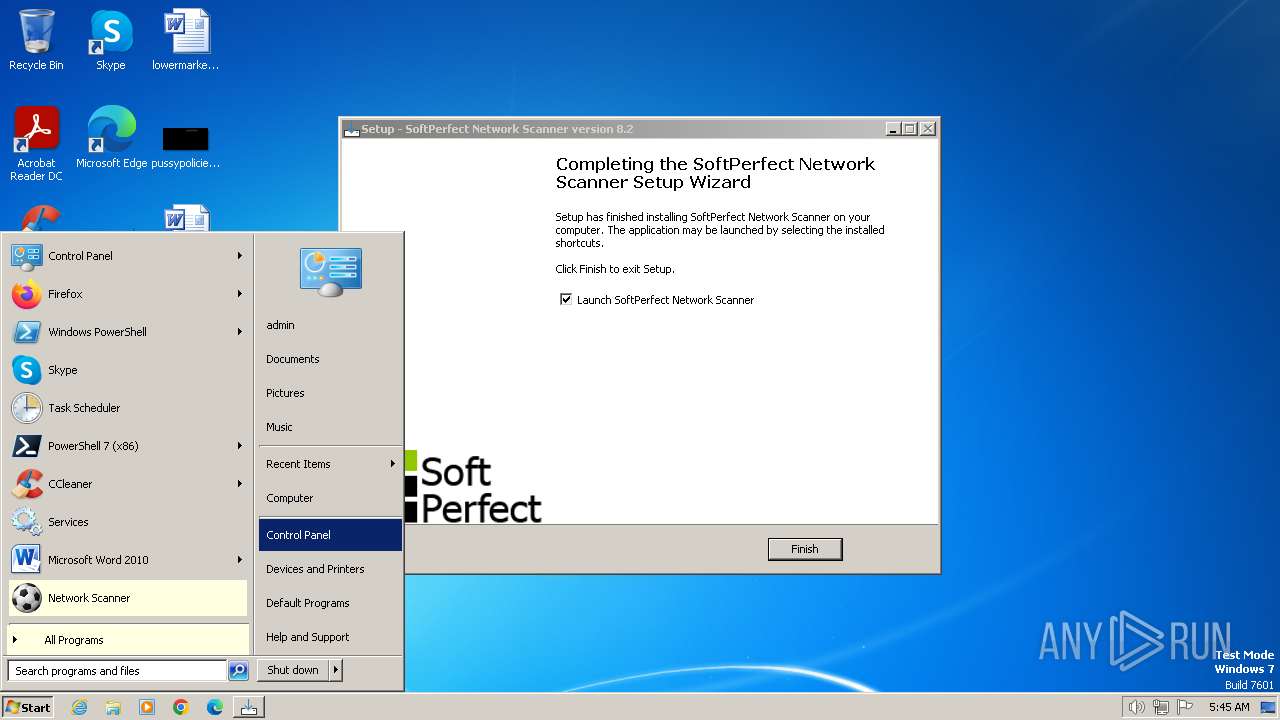Click taskbar clock showing 5:45 AM
Screen dimensions: 1280x720
[x=1229, y=707]
